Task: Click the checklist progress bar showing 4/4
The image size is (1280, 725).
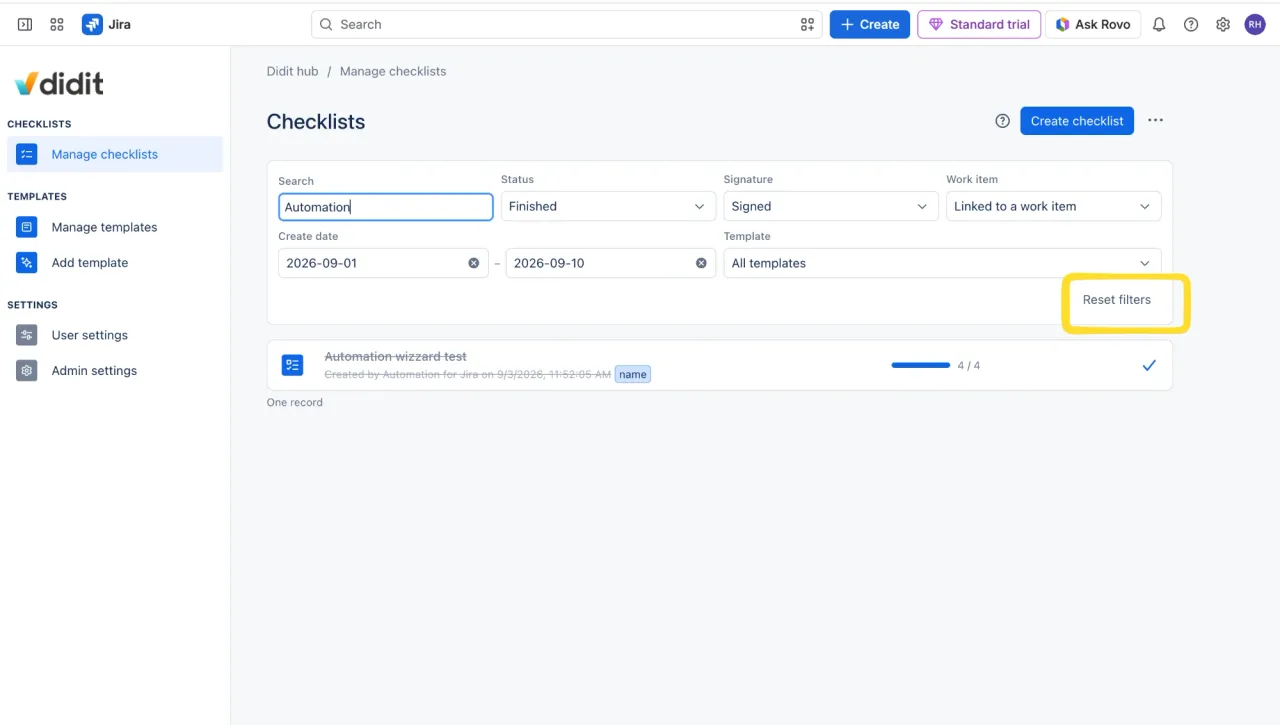Action: 920,365
